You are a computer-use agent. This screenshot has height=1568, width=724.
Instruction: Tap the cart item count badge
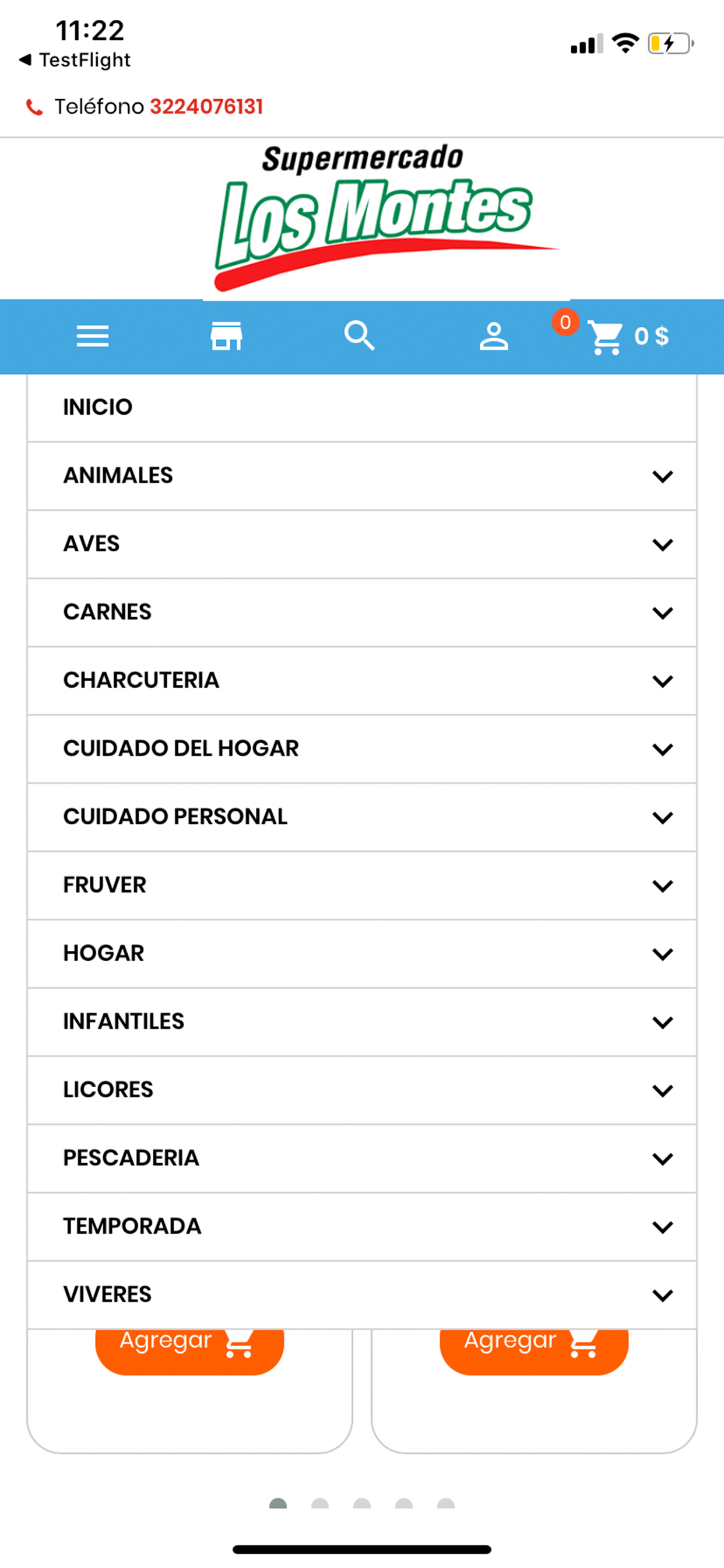565,322
